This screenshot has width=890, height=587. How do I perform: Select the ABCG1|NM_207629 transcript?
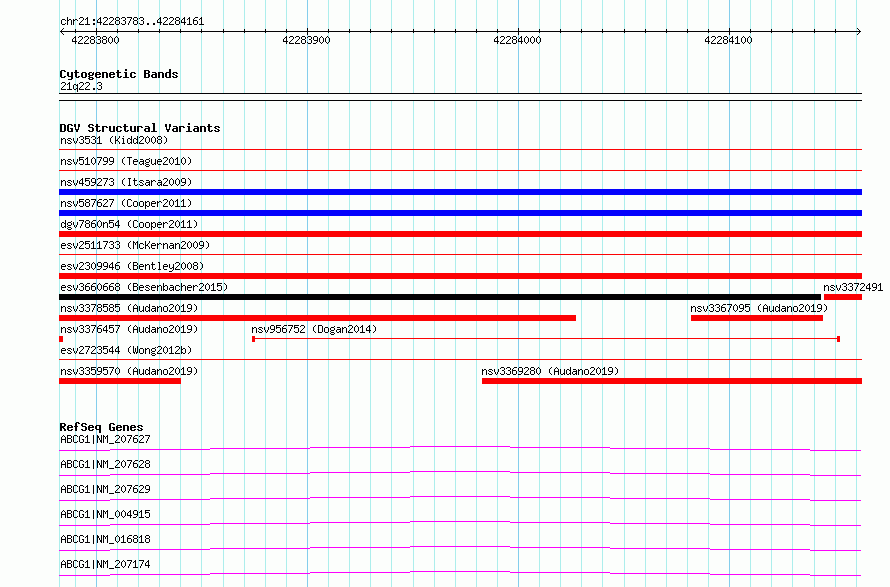pyautogui.click(x=105, y=489)
